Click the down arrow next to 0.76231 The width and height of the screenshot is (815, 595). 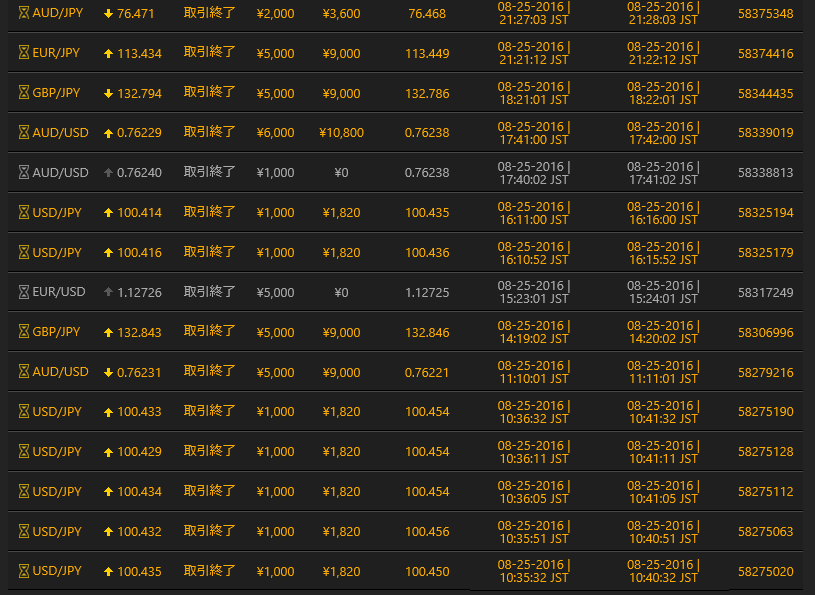(x=108, y=372)
